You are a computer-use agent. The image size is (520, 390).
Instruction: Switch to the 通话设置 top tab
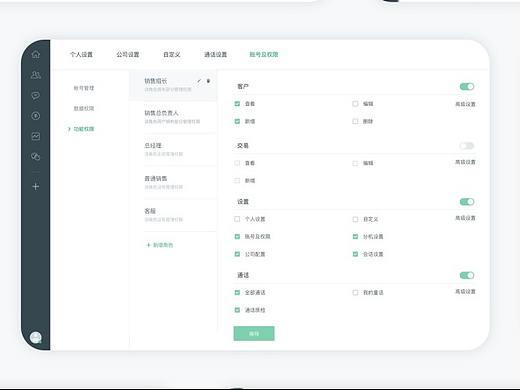tap(216, 54)
